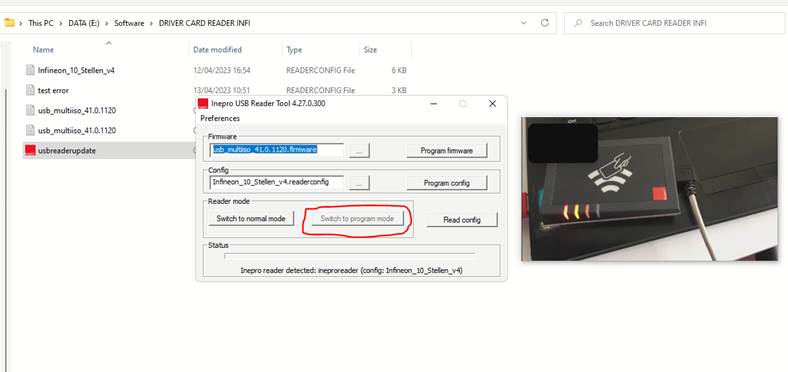
Task: Click the test error file icon
Action: (x=31, y=90)
